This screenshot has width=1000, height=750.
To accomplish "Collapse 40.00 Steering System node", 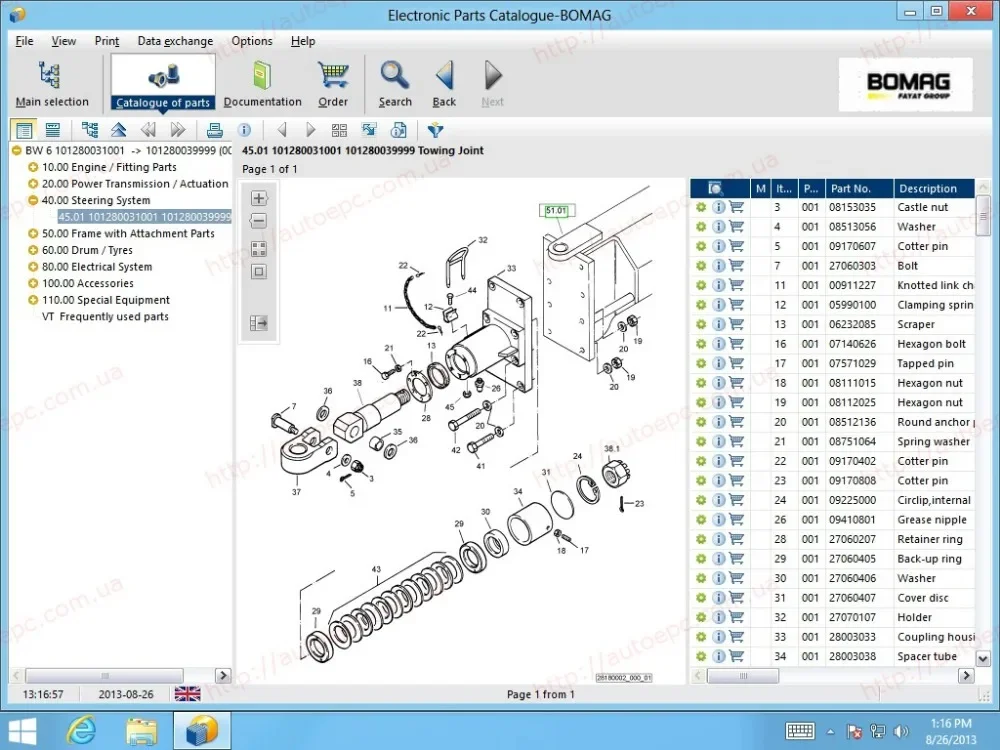I will coord(33,200).
